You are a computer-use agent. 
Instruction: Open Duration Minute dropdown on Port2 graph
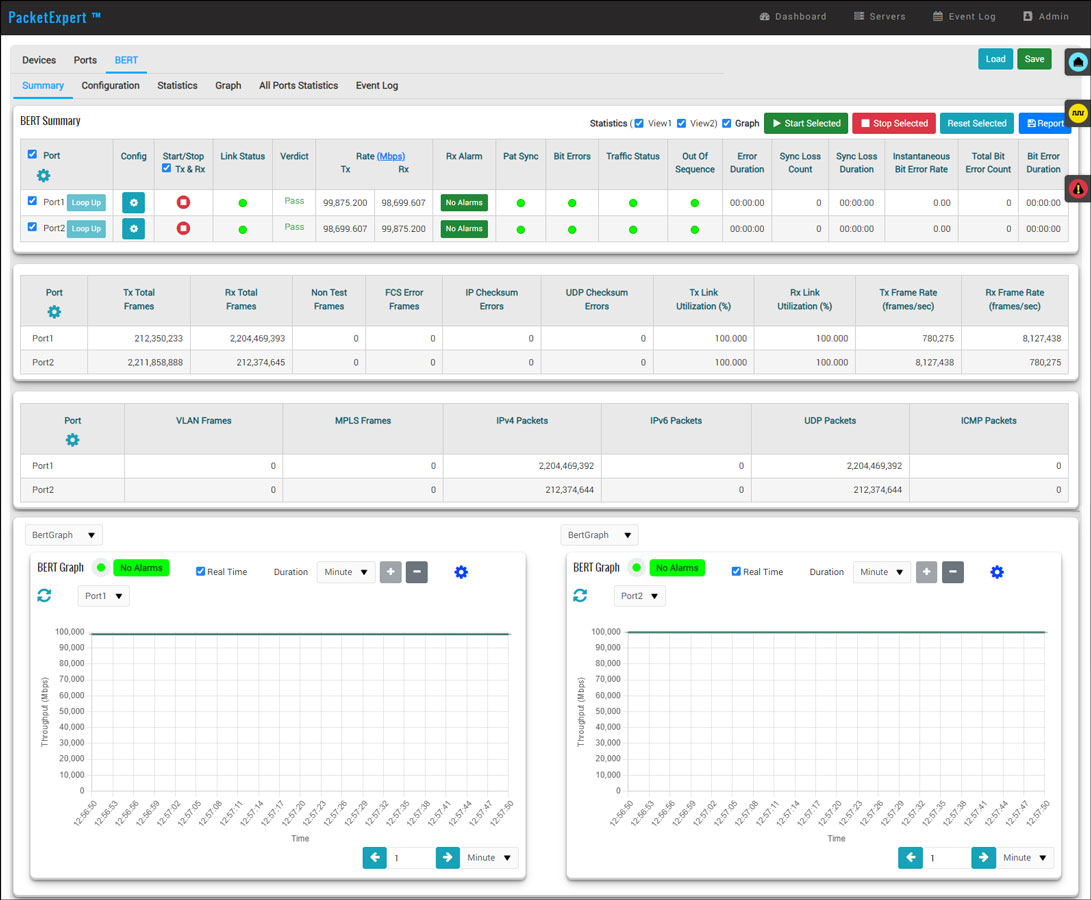882,572
